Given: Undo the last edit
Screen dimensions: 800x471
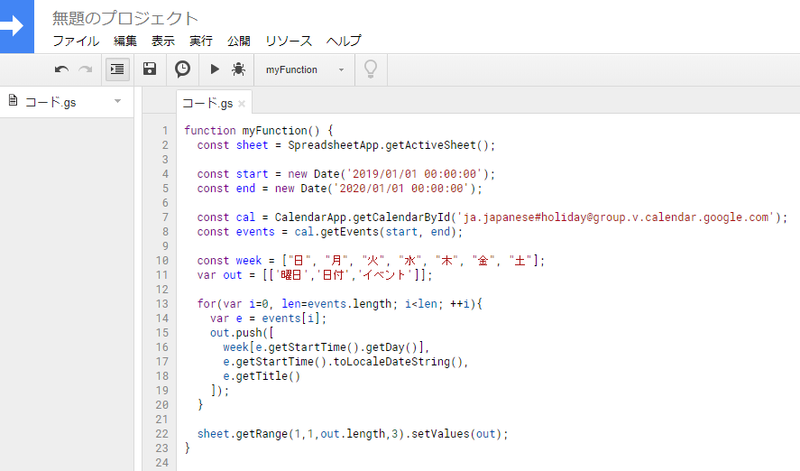Looking at the screenshot, I should click(x=61, y=69).
